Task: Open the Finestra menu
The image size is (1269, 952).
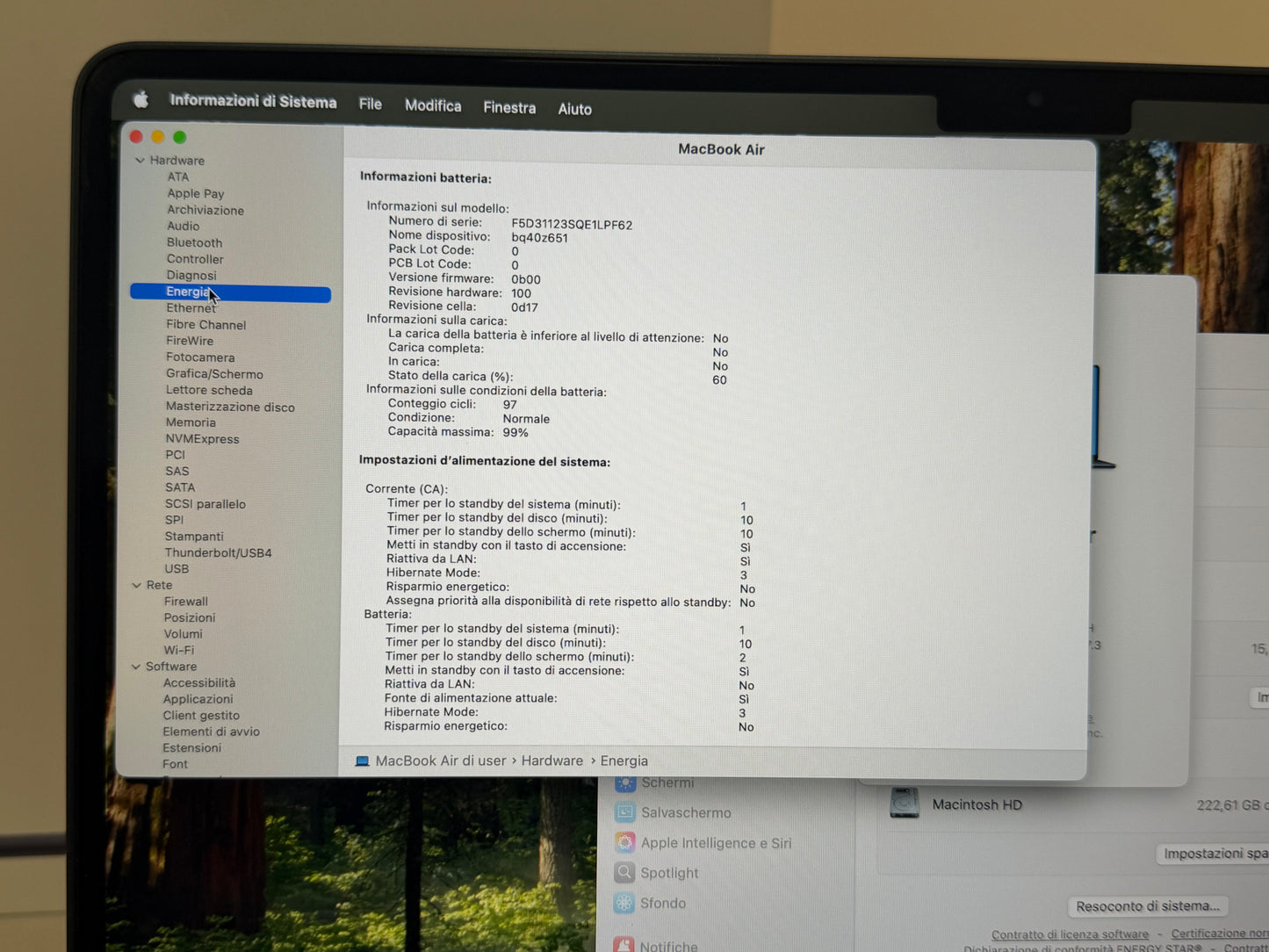Action: click(x=509, y=107)
